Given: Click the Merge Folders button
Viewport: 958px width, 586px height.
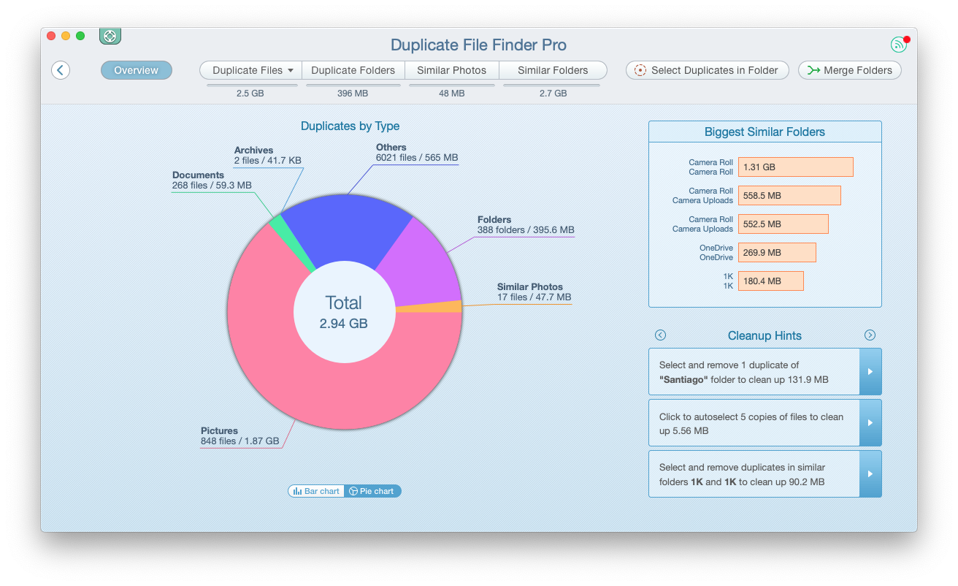Looking at the screenshot, I should click(850, 70).
